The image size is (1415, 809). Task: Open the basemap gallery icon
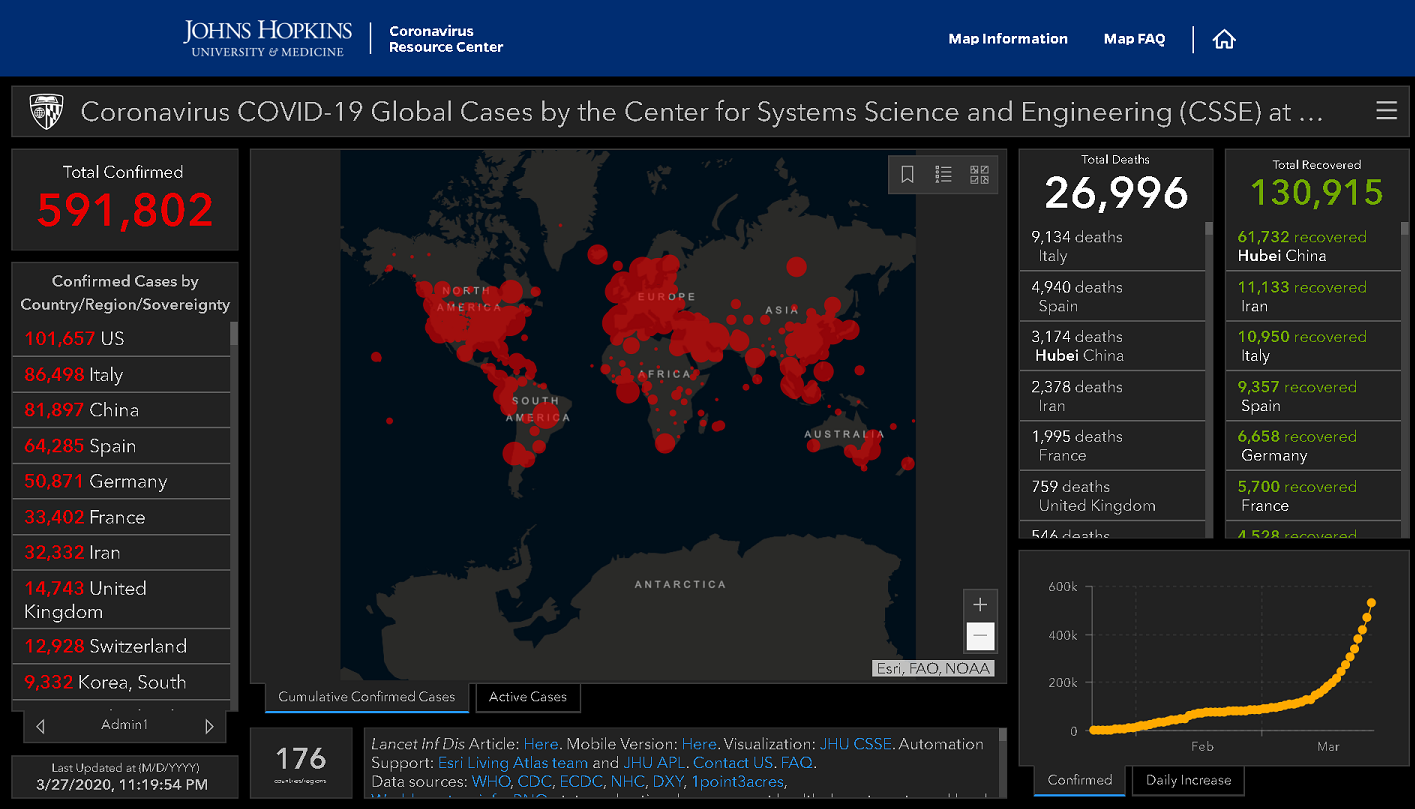pos(979,175)
